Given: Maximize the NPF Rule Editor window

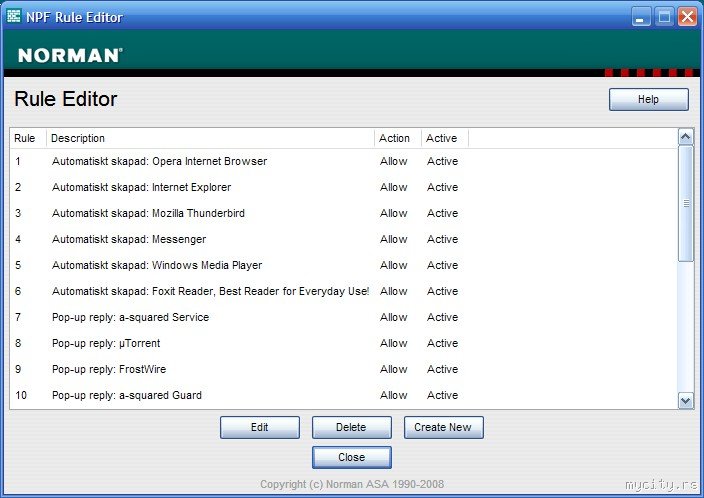Looking at the screenshot, I should [x=664, y=17].
